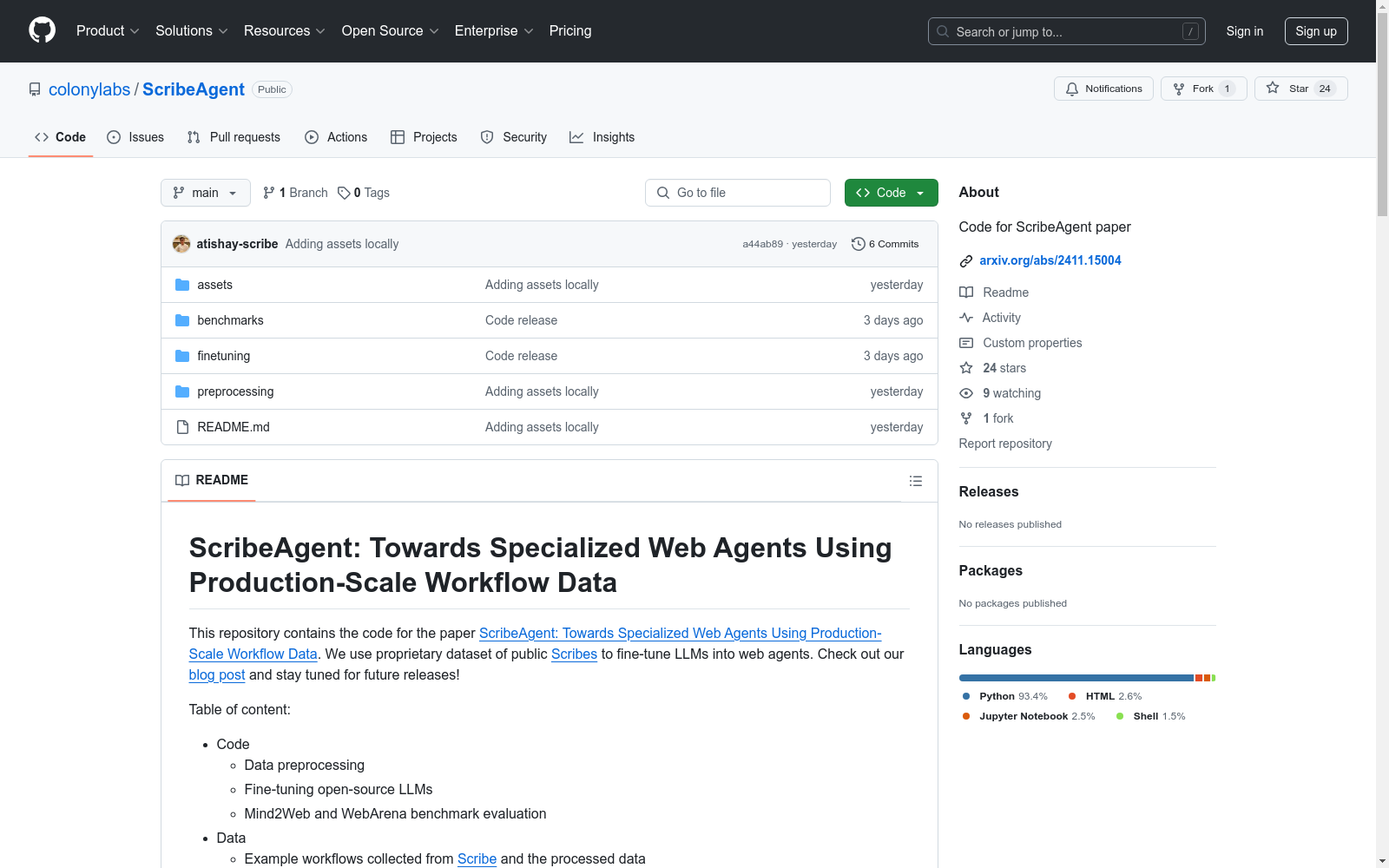Open the blog post link
The image size is (1389, 868).
point(217,674)
